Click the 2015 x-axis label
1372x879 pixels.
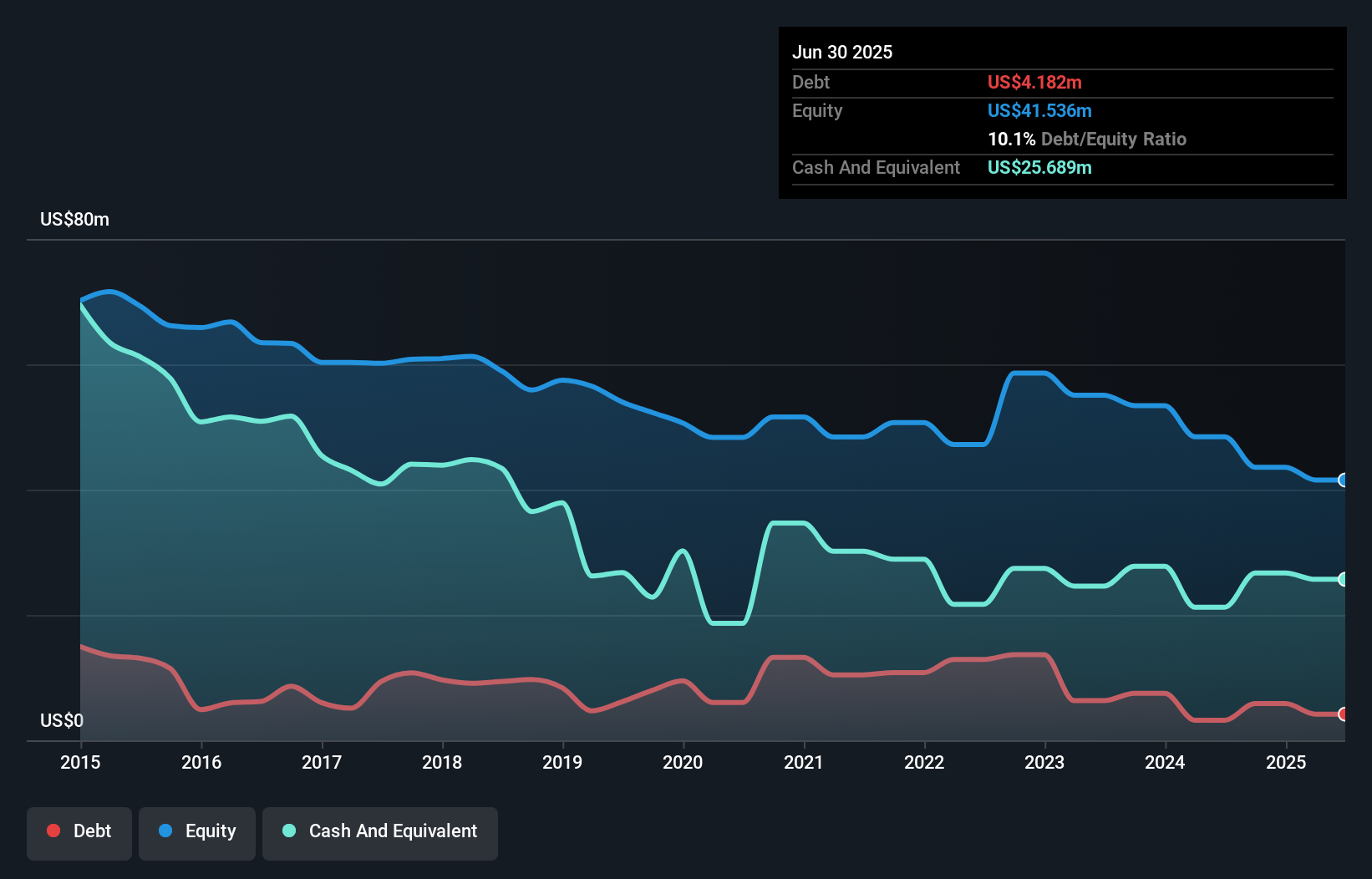click(x=80, y=762)
